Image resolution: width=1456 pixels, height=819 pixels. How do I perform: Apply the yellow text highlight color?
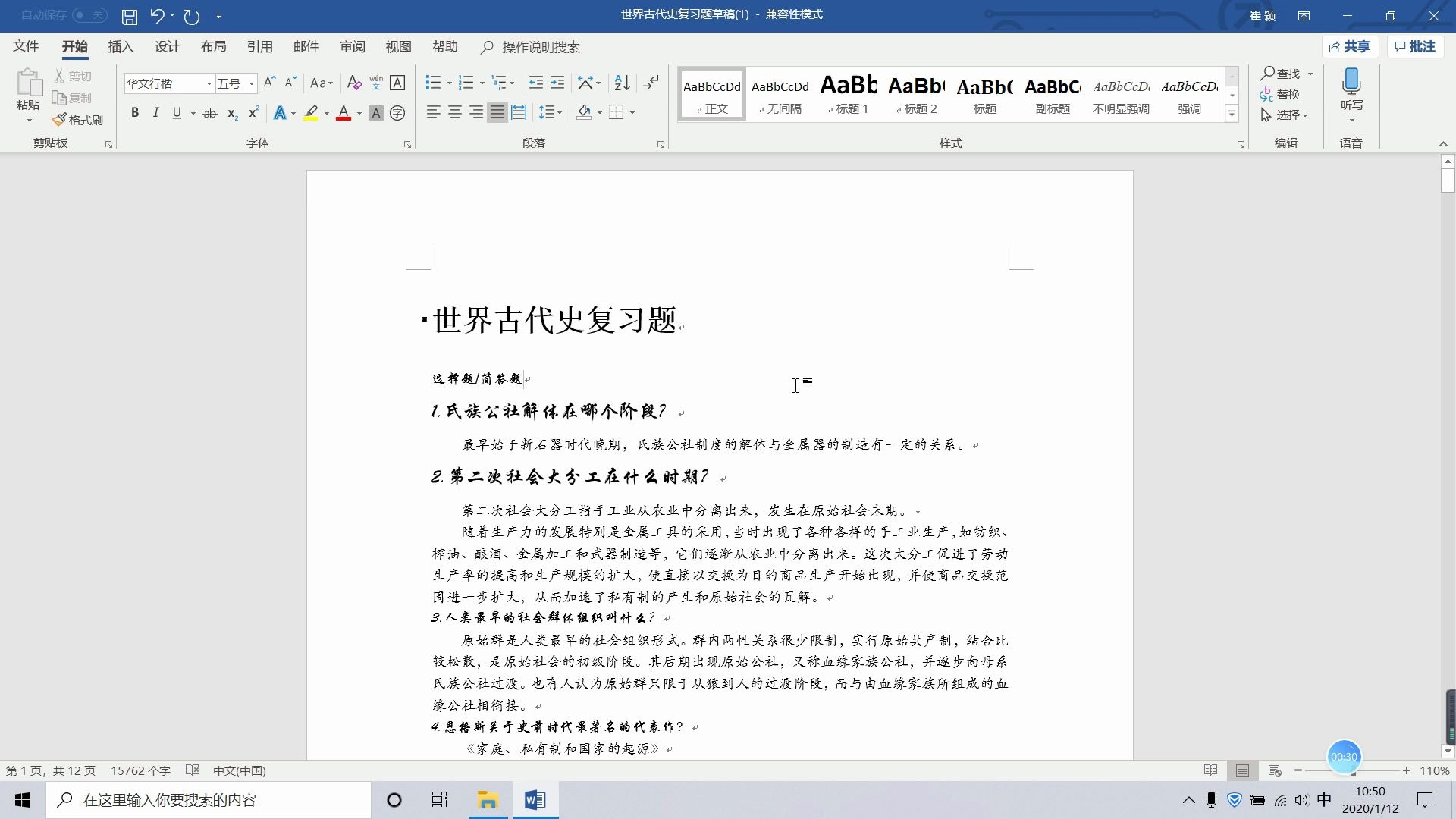click(311, 113)
